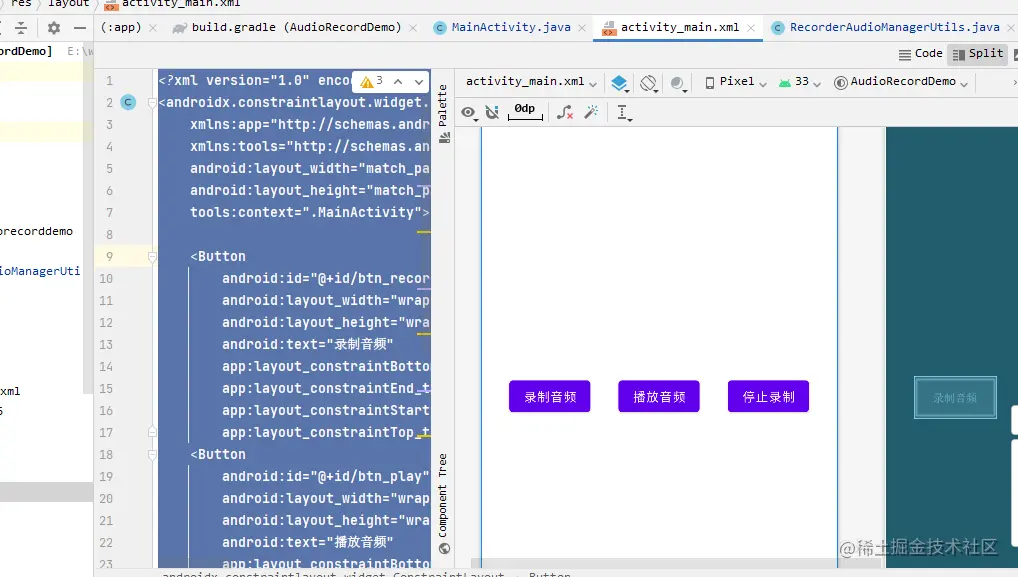Open the Design Surface layers menu
This screenshot has width=1018, height=577.
619,83
